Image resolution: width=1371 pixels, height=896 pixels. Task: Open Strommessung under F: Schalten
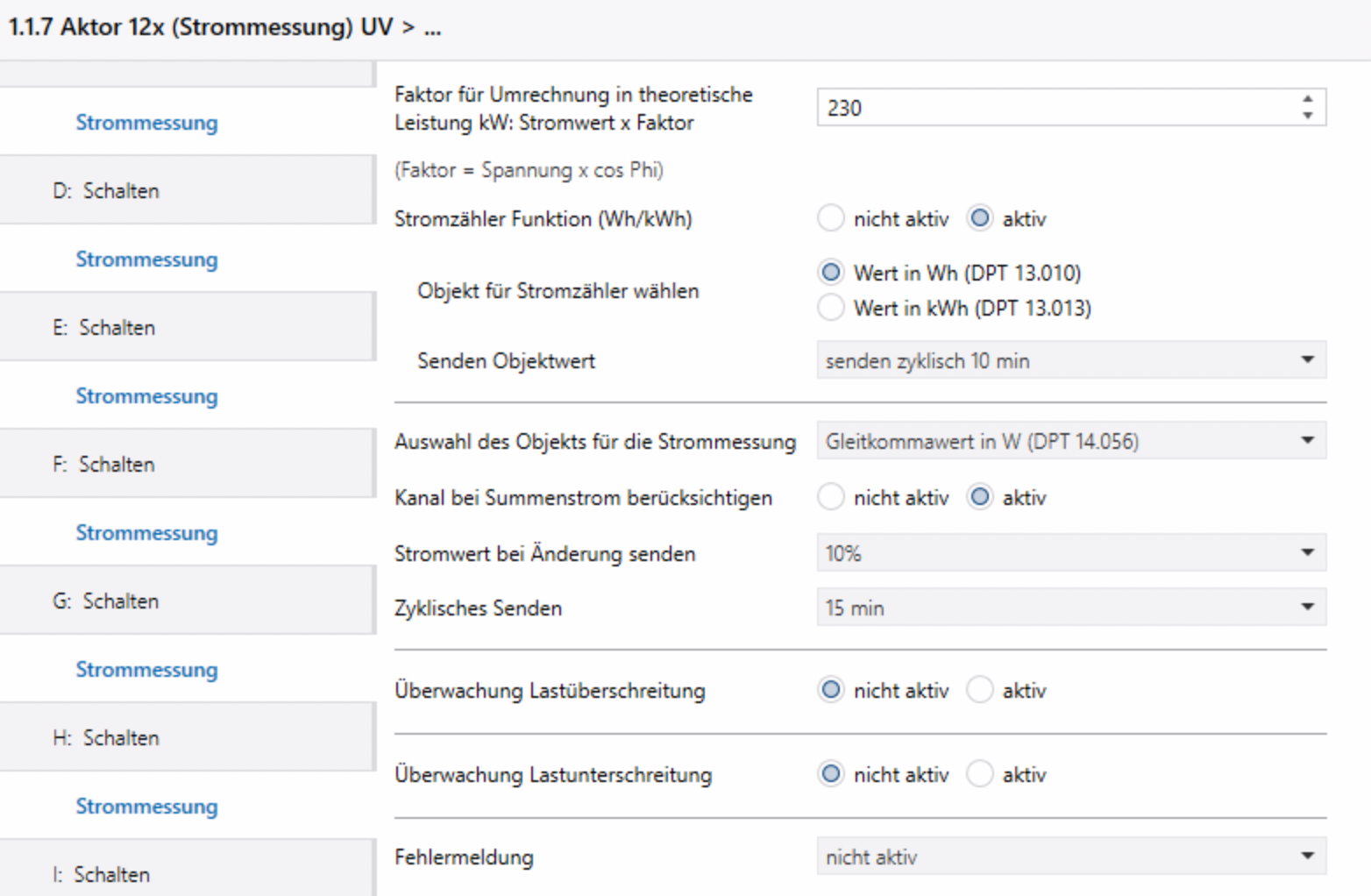pyautogui.click(x=146, y=532)
